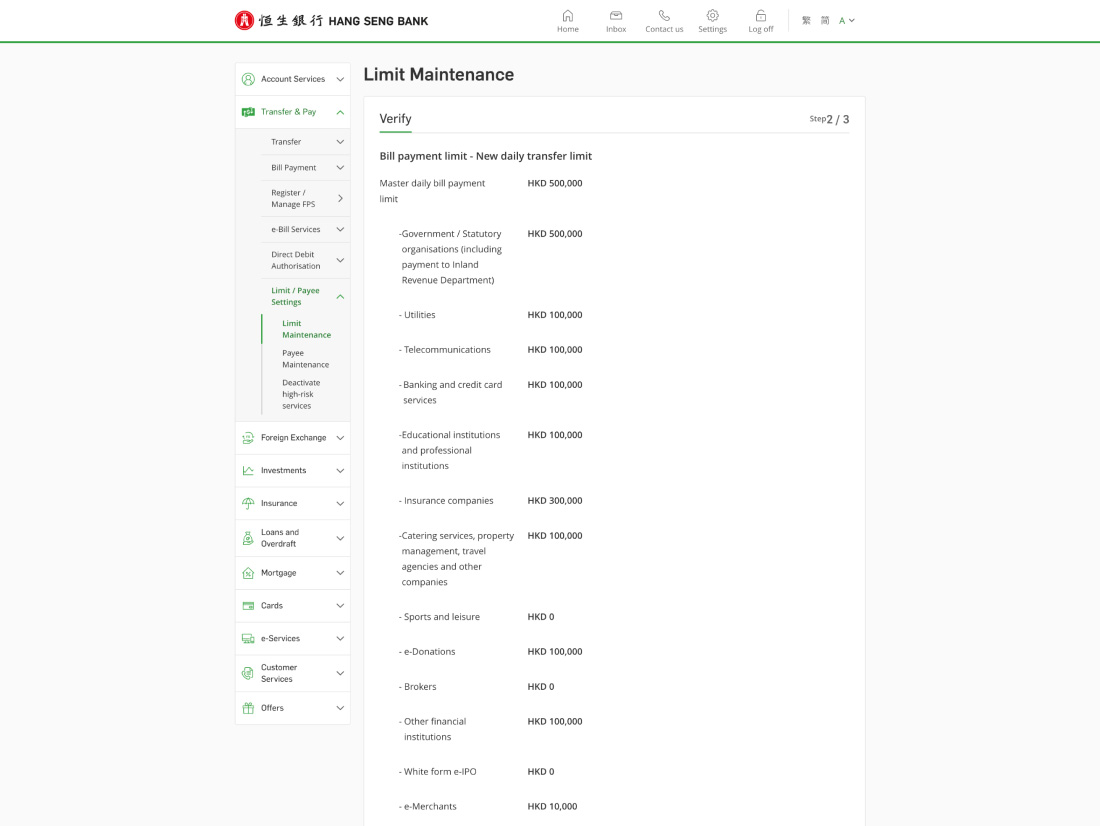Select Payee Maintenance menu item
1100x826 pixels.
pos(305,359)
